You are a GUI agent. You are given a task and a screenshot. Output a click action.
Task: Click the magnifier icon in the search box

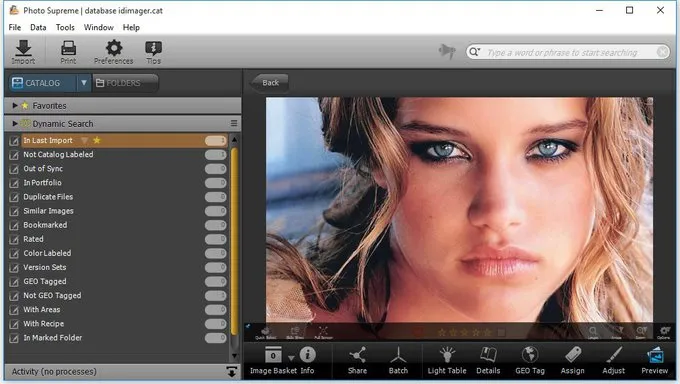(x=474, y=52)
